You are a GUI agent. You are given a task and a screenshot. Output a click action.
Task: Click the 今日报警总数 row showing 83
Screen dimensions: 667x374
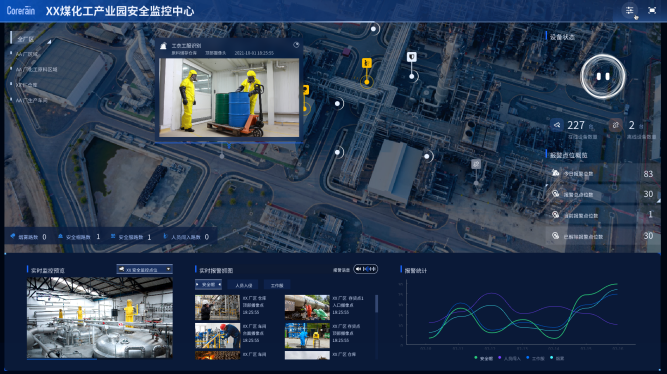coord(604,174)
